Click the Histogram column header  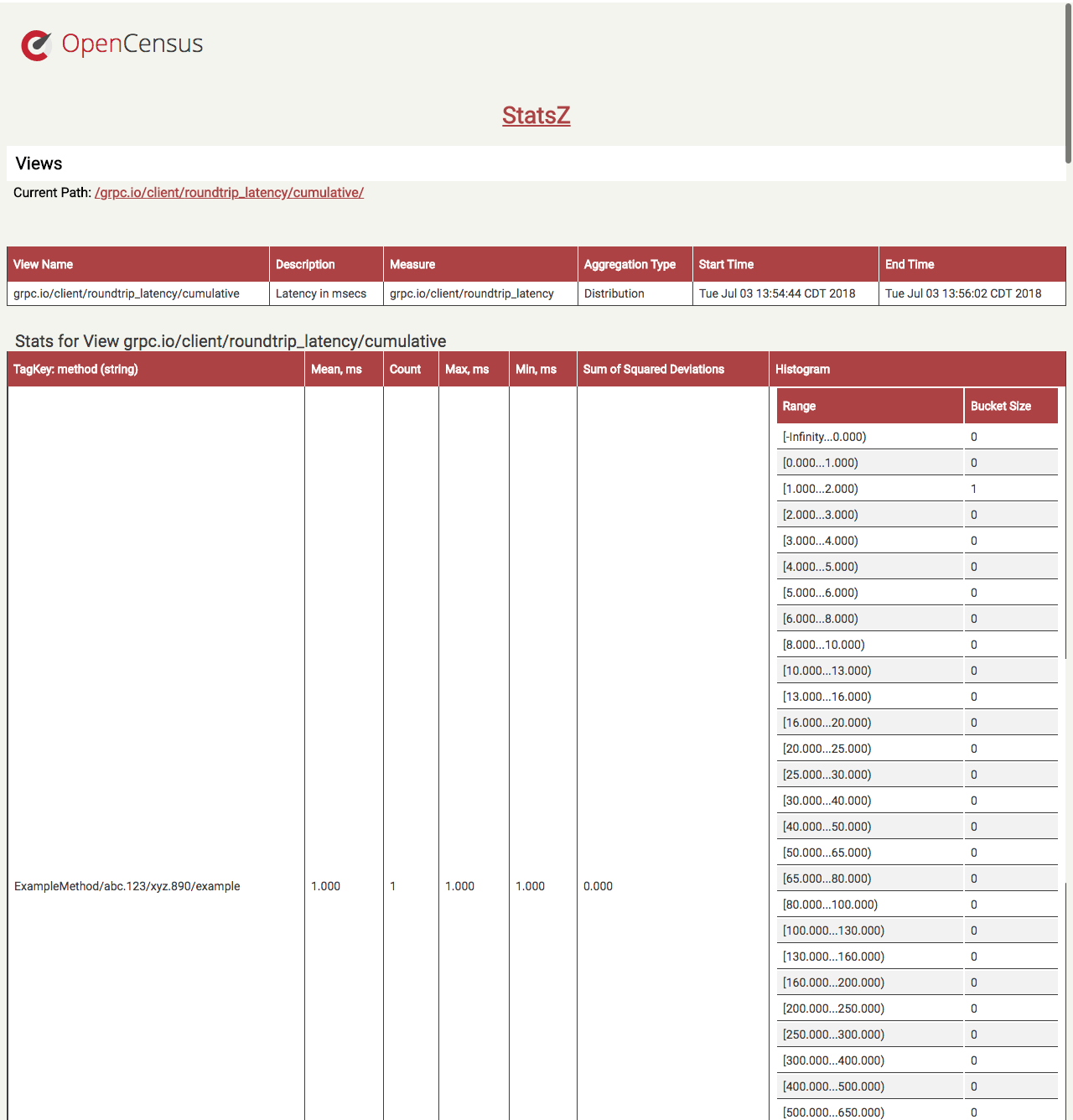point(801,369)
